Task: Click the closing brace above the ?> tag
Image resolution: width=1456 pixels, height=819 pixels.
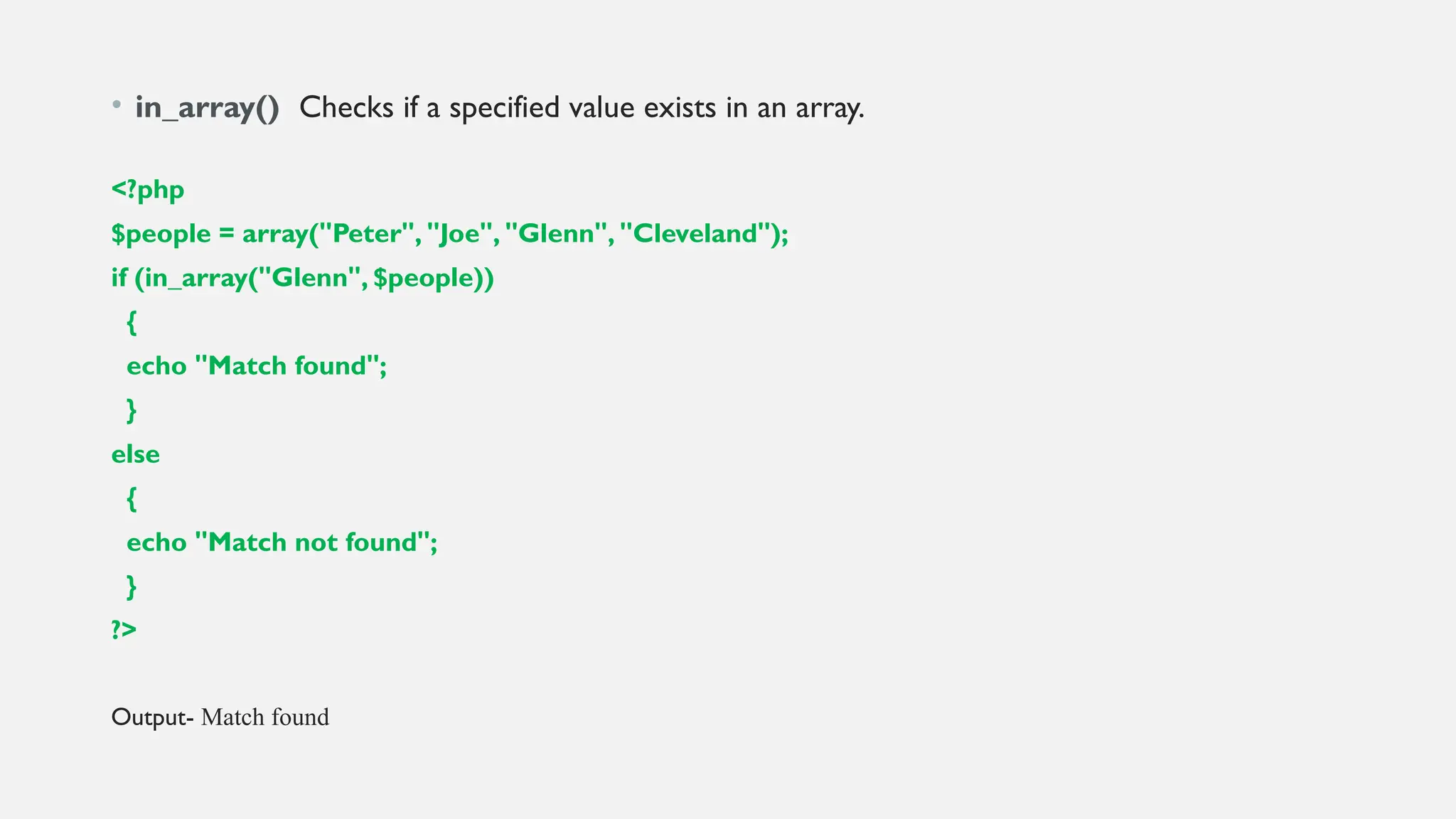Action: click(x=132, y=587)
